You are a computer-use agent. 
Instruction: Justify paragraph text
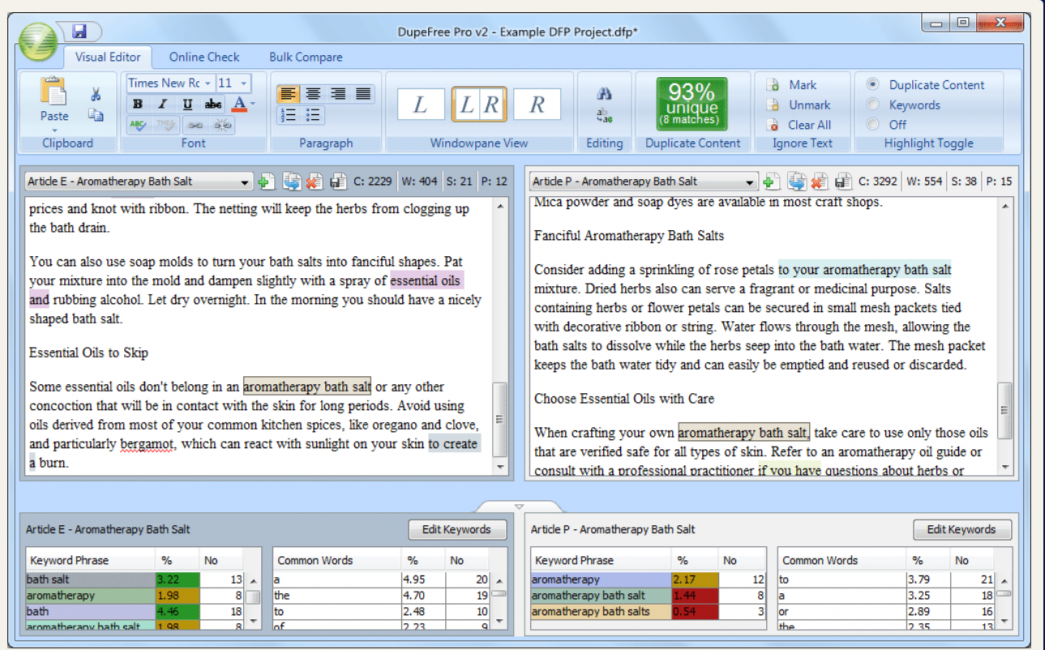pyautogui.click(x=363, y=94)
